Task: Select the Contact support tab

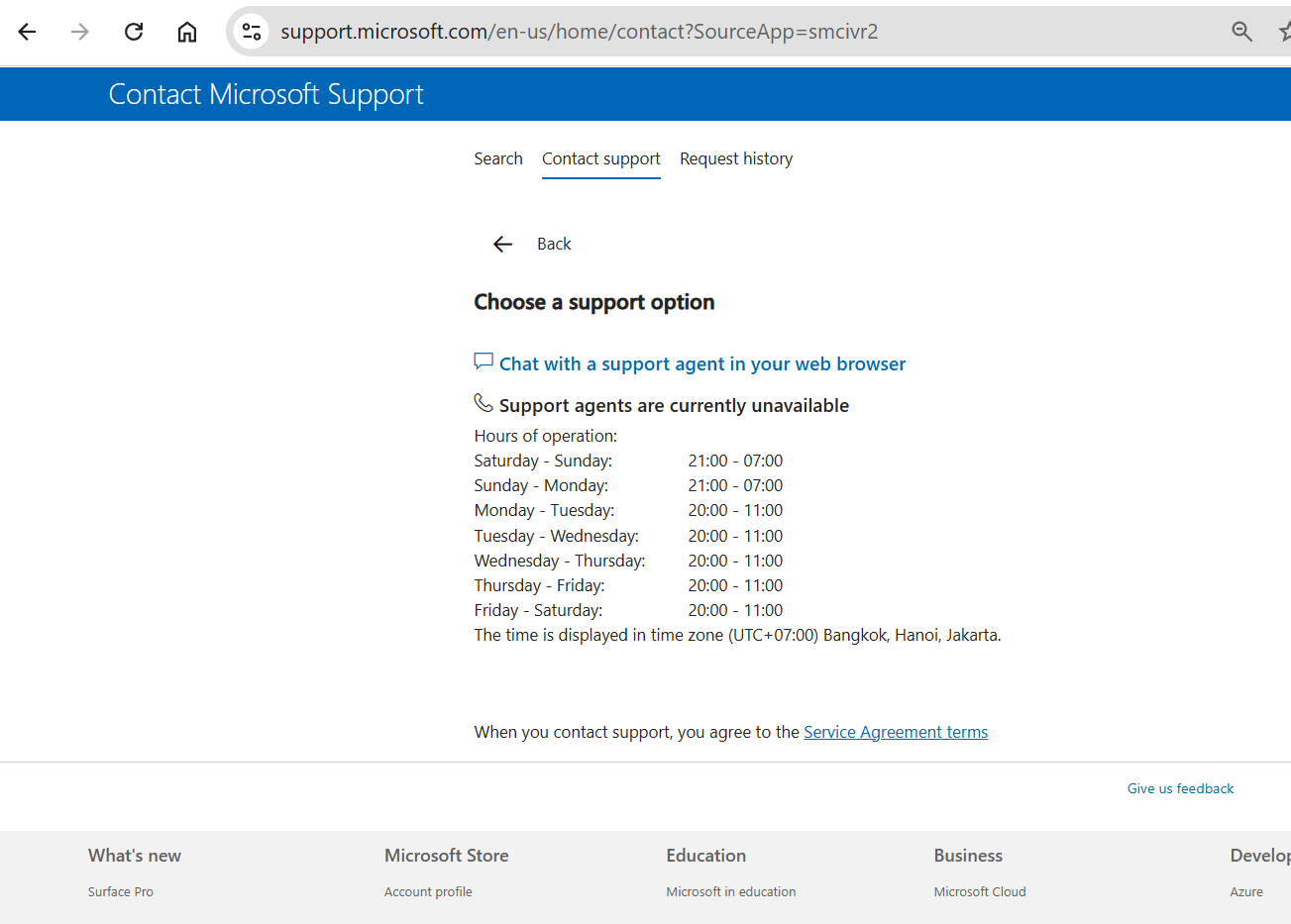Action: [600, 158]
